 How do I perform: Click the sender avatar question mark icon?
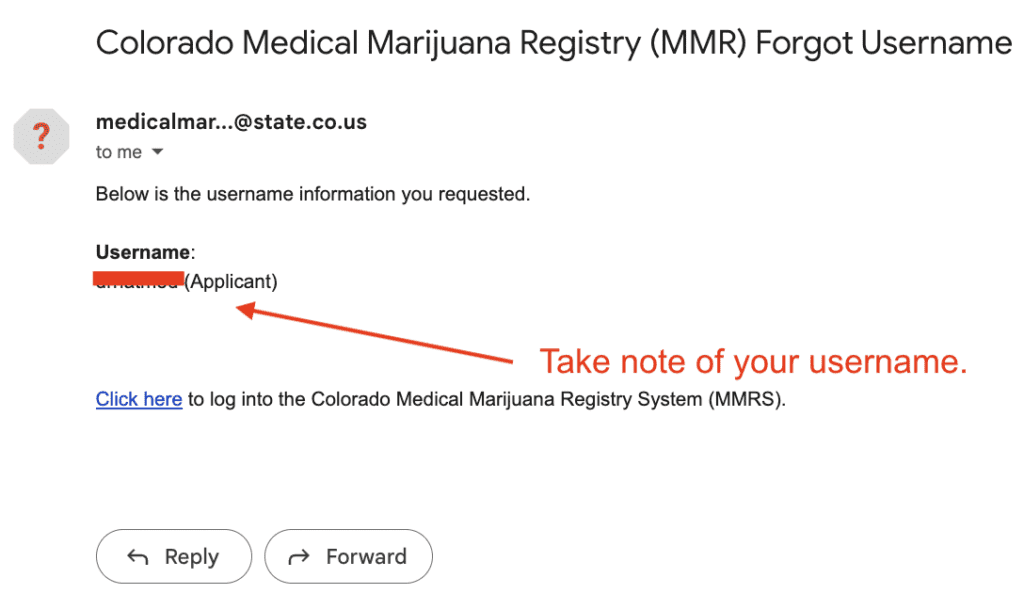(41, 136)
